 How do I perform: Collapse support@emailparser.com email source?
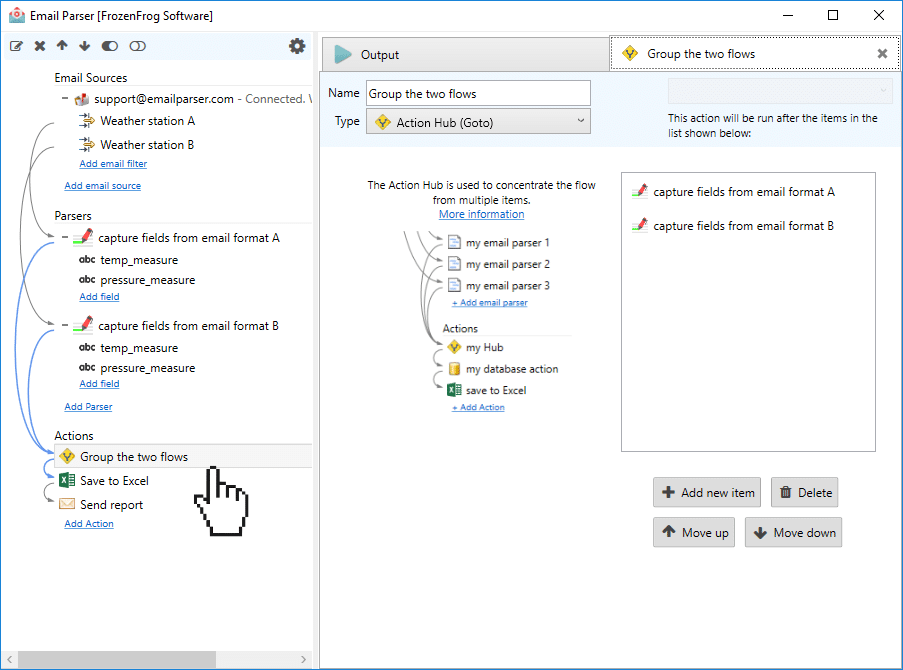[x=65, y=99]
